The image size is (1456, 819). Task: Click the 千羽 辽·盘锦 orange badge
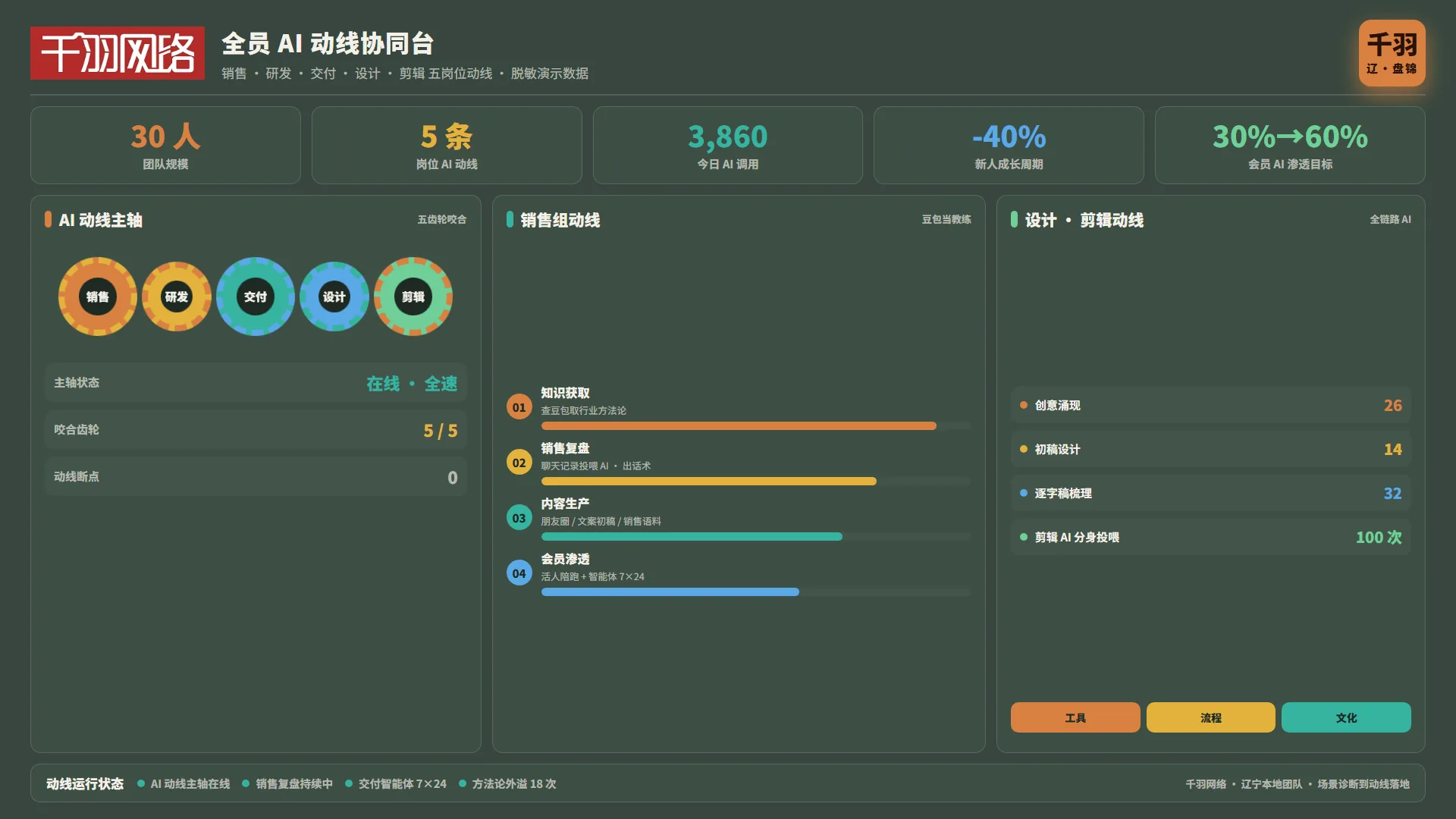pos(1392,53)
